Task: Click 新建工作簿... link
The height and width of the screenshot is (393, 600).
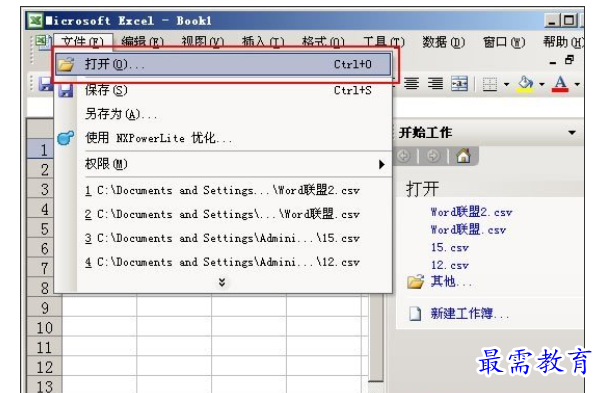Action: click(x=470, y=314)
